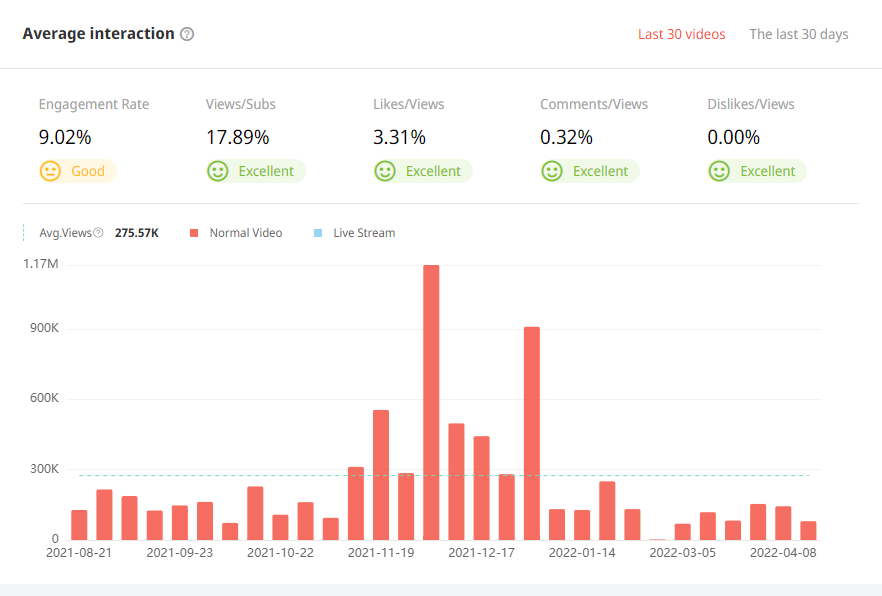882x596 pixels.
Task: Click the blue Live Stream color swatch
Action: (x=318, y=233)
